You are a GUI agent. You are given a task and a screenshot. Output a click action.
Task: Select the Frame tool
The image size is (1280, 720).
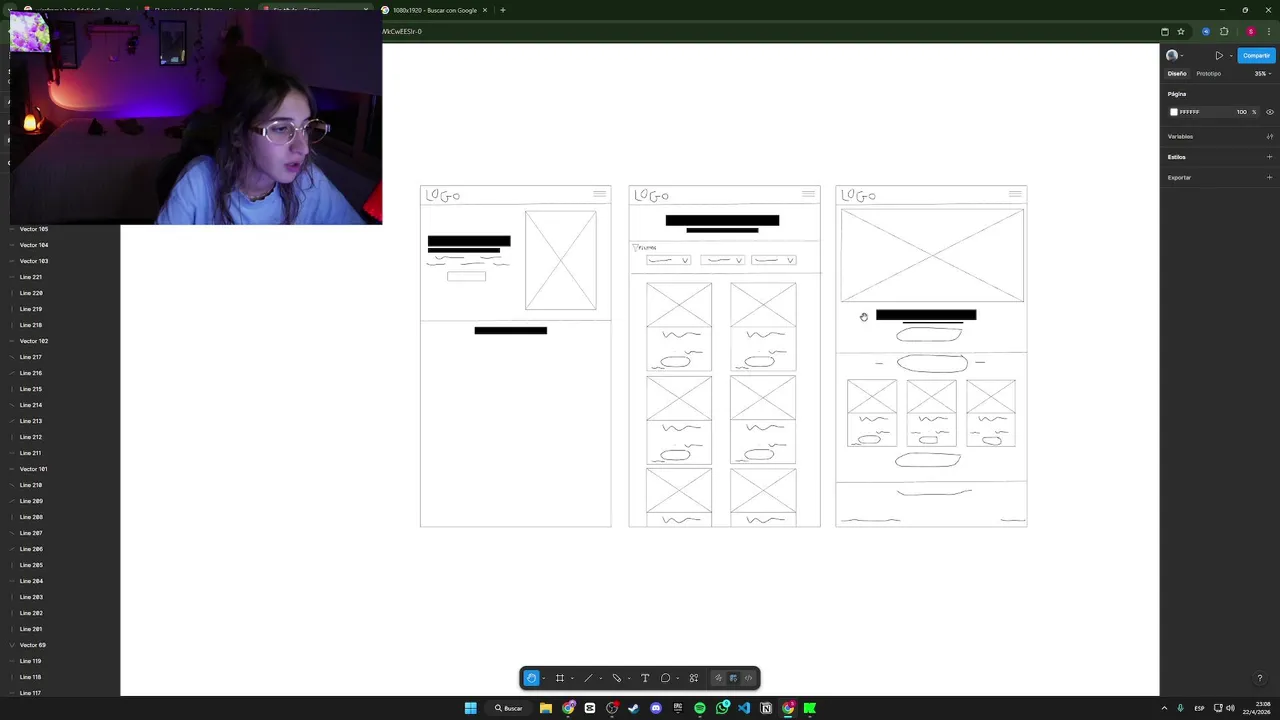point(560,678)
